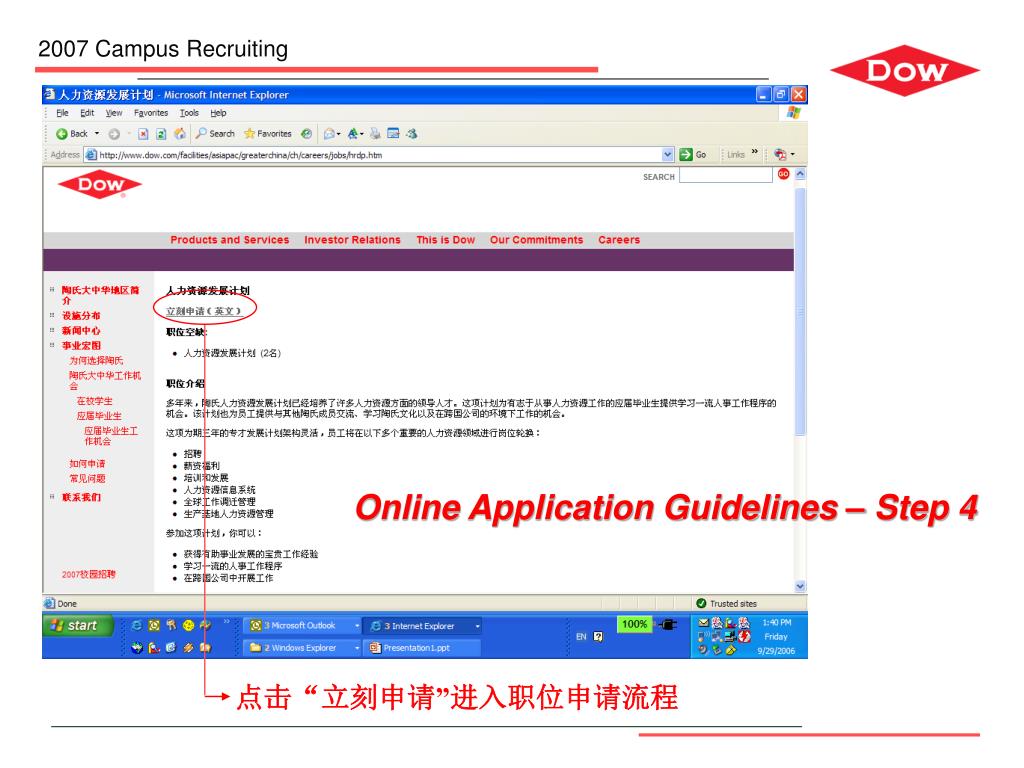The image size is (1024, 768).
Task: Switch to Presentation1.ppt taskbar item
Action: 423,648
